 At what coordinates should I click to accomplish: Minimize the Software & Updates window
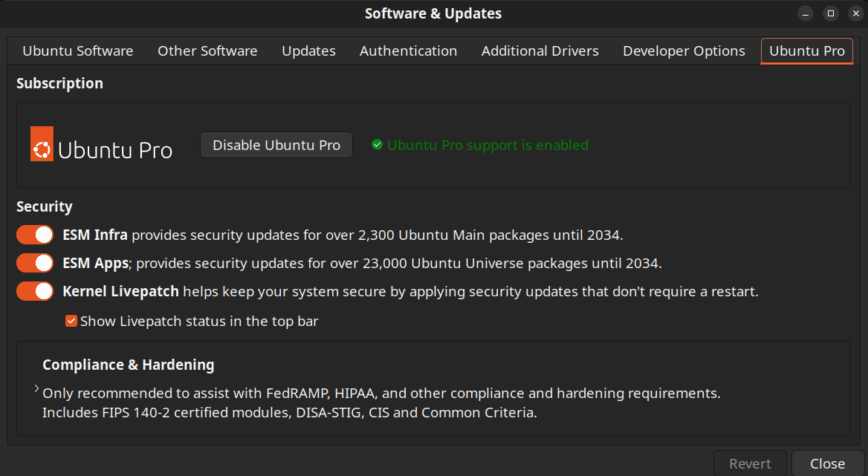(807, 13)
